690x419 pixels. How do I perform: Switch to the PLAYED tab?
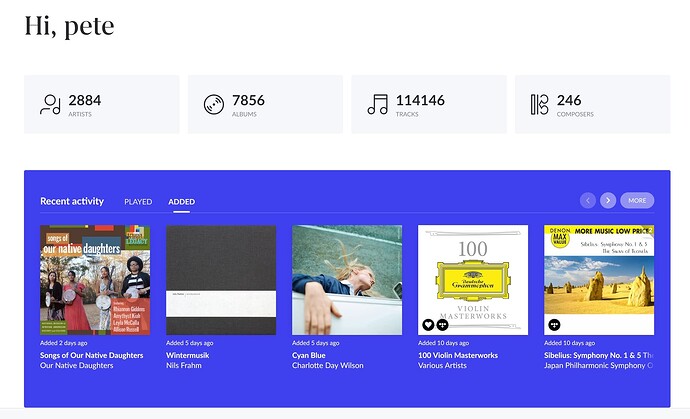(x=138, y=202)
